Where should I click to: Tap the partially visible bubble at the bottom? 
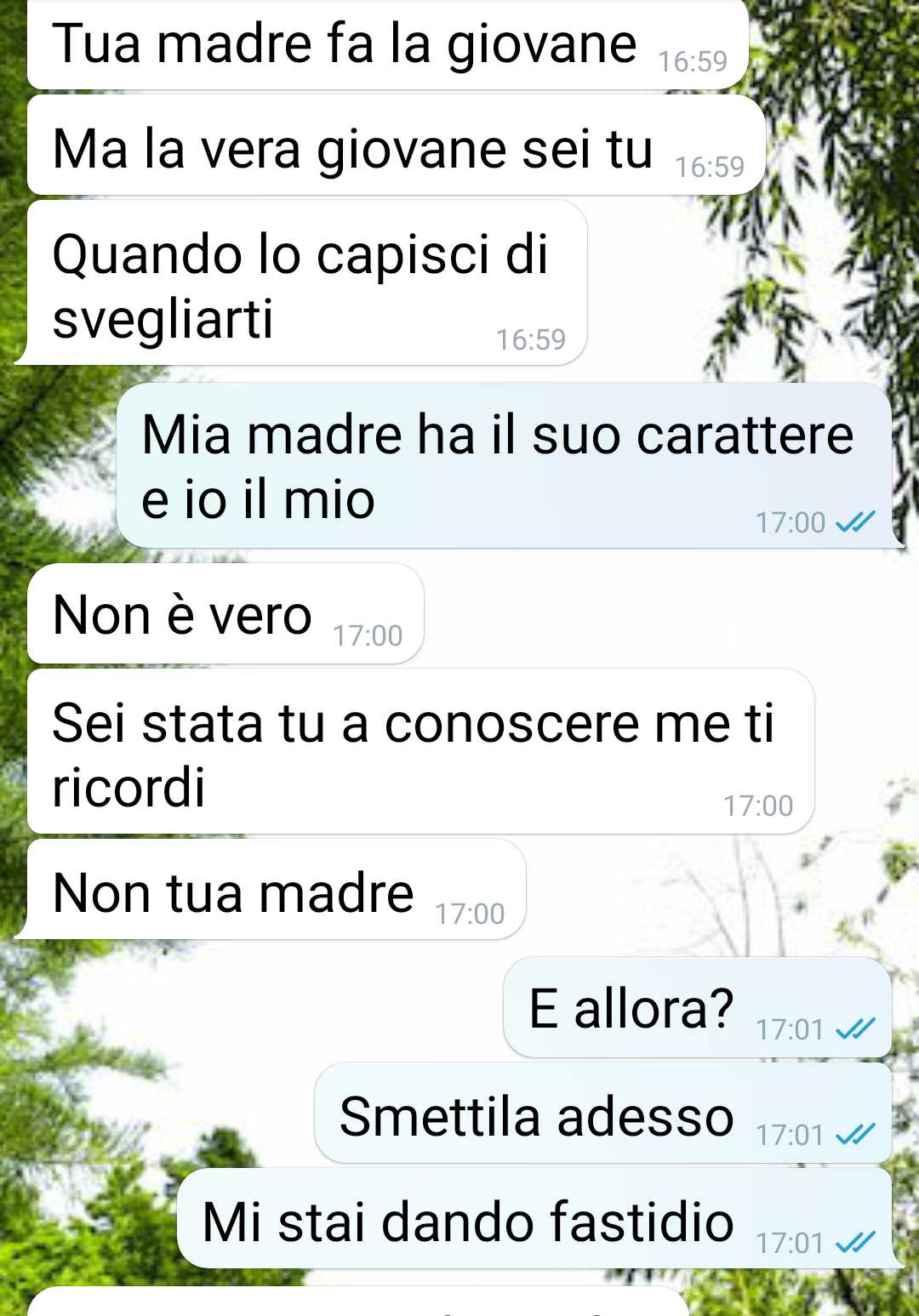(x=357, y=1302)
